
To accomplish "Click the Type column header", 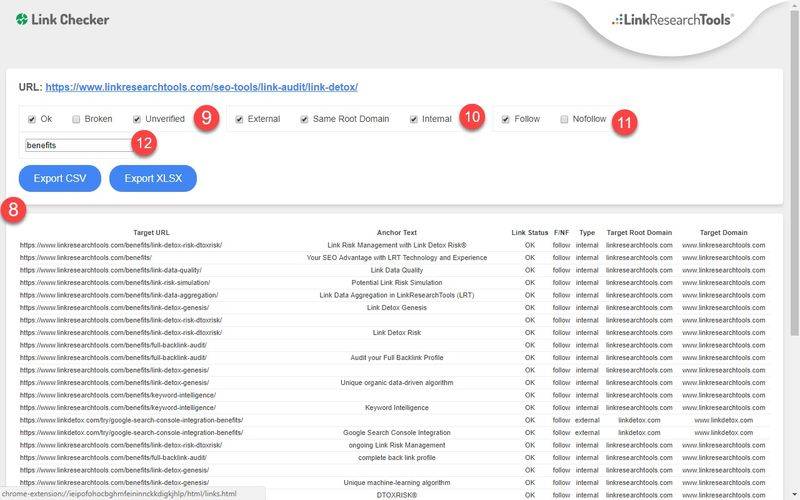I will click(x=587, y=233).
